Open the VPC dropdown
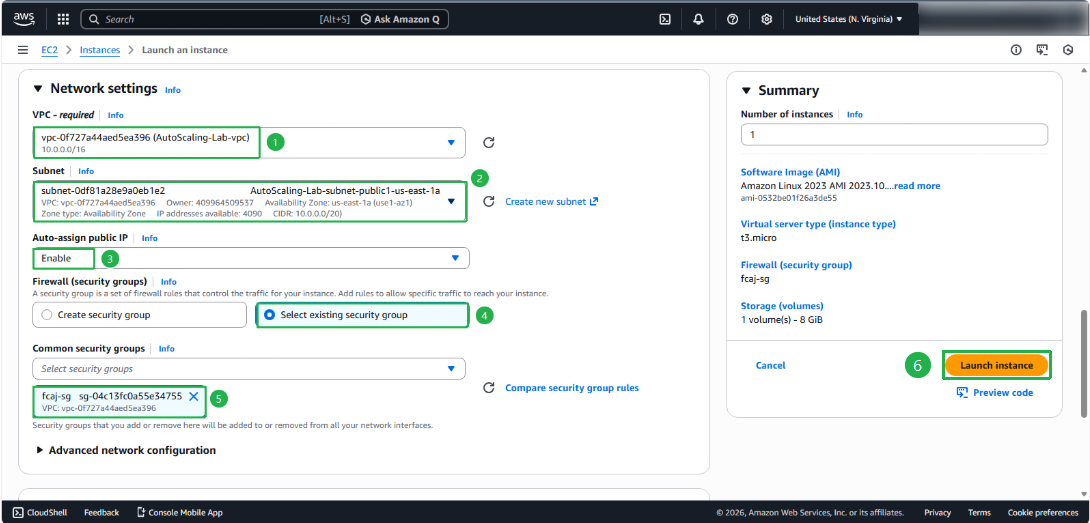Screen dimensions: 1090x523 click(249, 143)
